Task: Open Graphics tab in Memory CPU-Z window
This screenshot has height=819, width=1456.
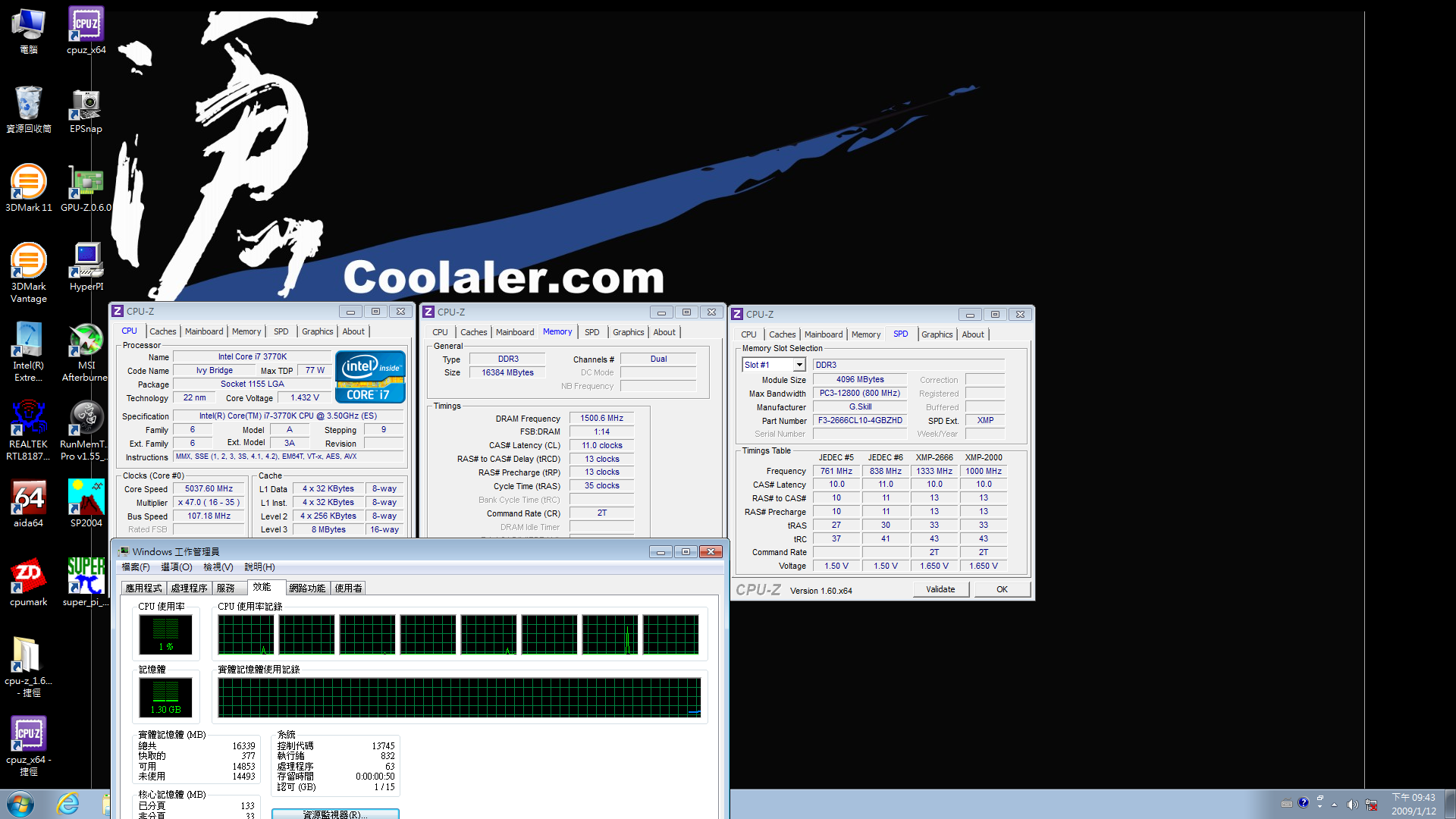Action: [x=628, y=332]
